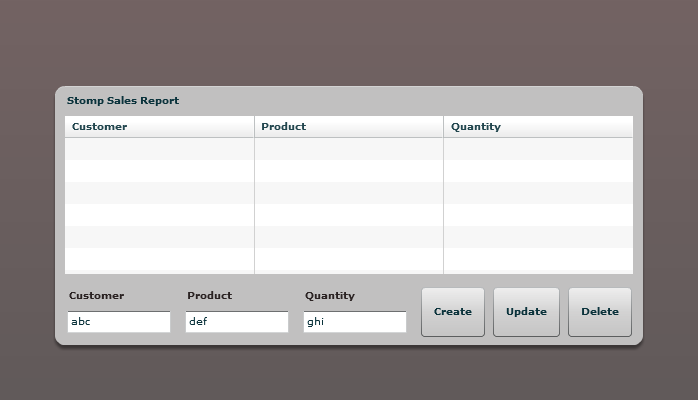Click divider between Product and Quantity headers
Viewport: 698px width, 400px height.
pyautogui.click(x=443, y=127)
